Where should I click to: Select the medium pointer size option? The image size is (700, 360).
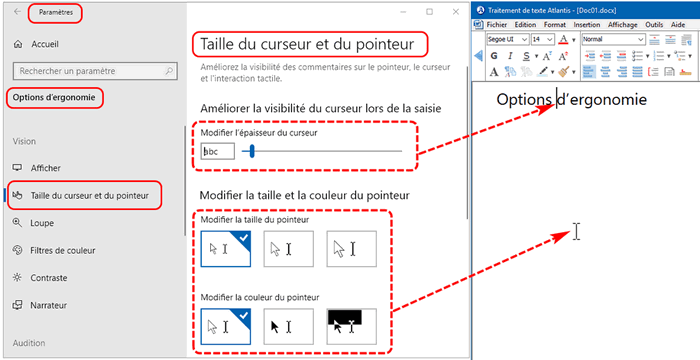[288, 249]
